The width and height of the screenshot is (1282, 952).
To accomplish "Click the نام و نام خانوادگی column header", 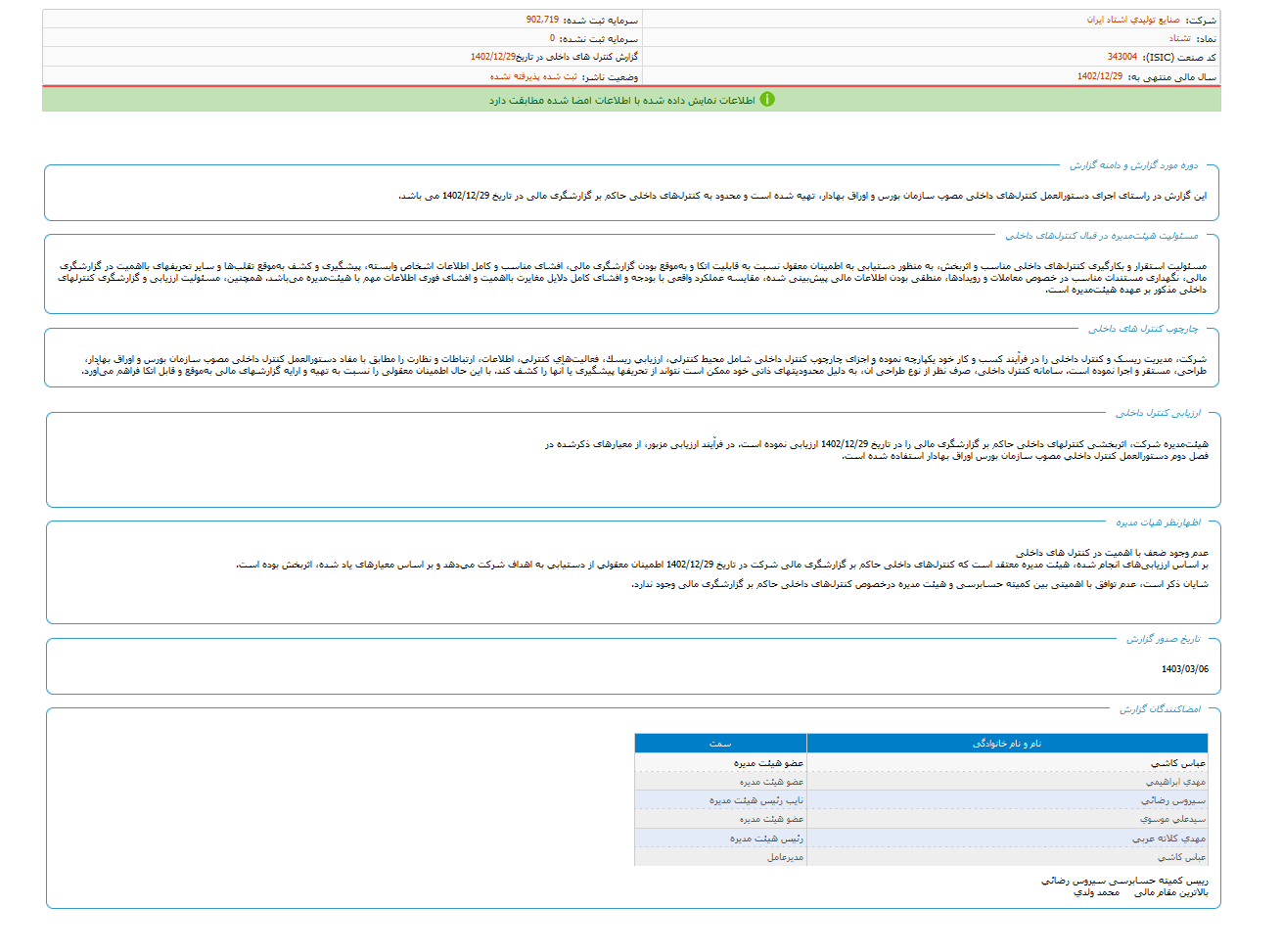I will pos(1006,744).
